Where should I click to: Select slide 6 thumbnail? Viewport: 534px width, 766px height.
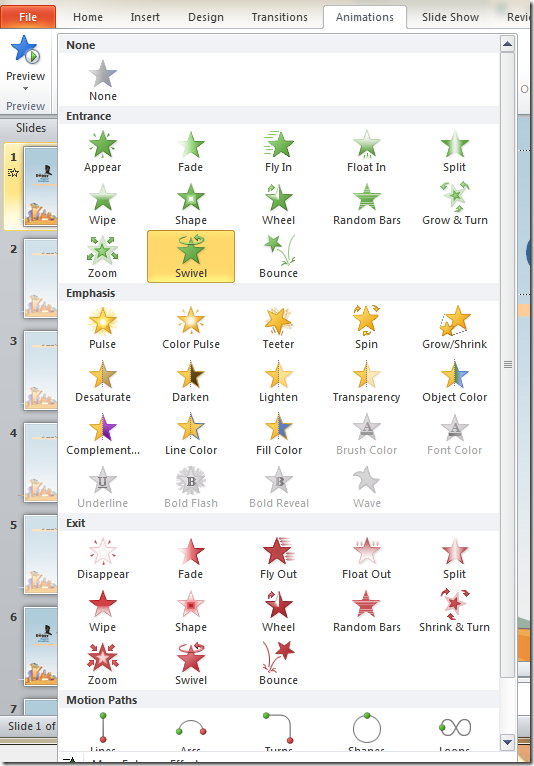click(41, 646)
